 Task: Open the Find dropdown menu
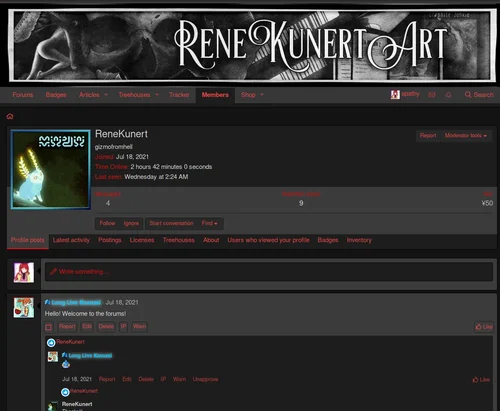209,223
